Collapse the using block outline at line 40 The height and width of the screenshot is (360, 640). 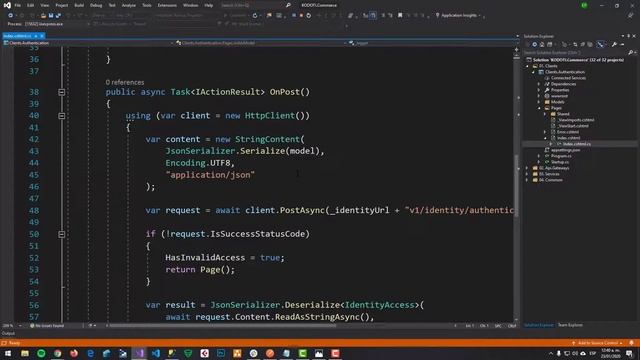click(61, 116)
